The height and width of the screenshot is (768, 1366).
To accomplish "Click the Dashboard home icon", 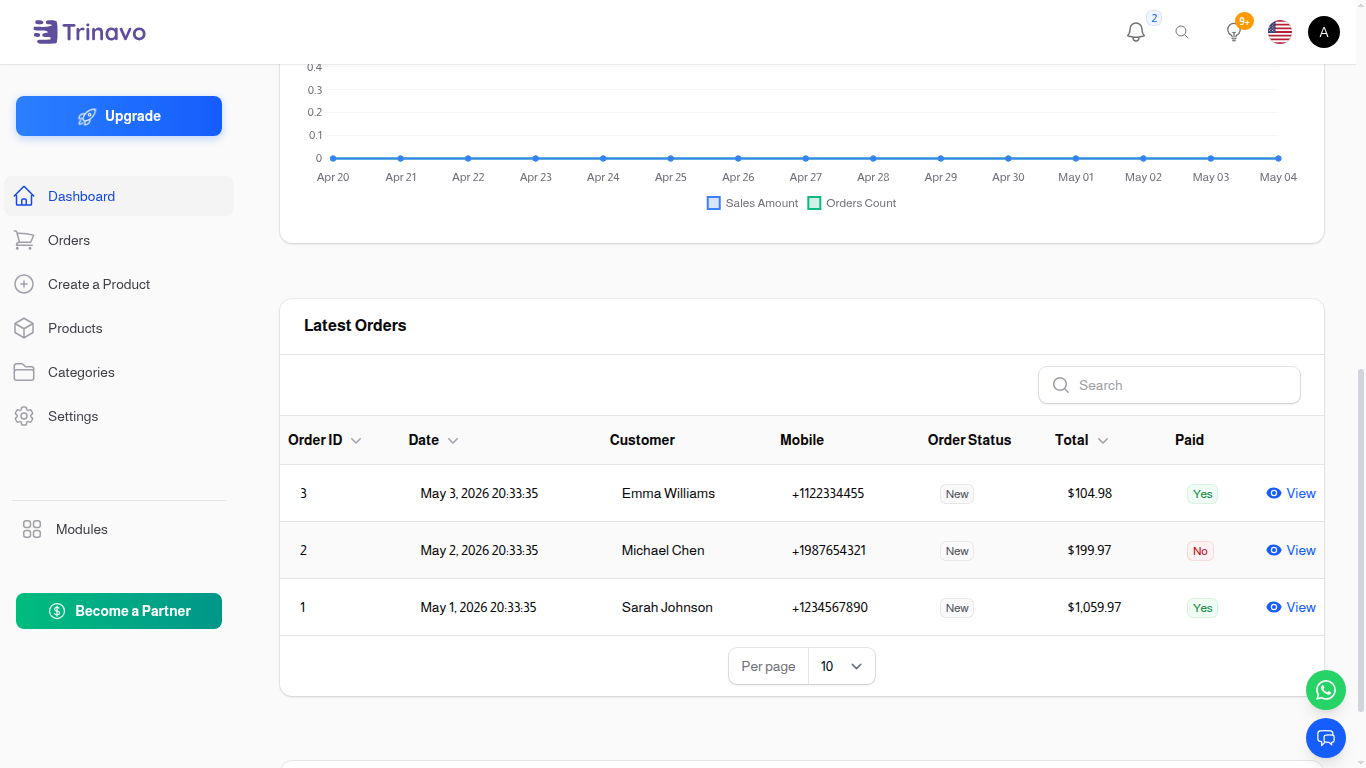I will point(24,196).
